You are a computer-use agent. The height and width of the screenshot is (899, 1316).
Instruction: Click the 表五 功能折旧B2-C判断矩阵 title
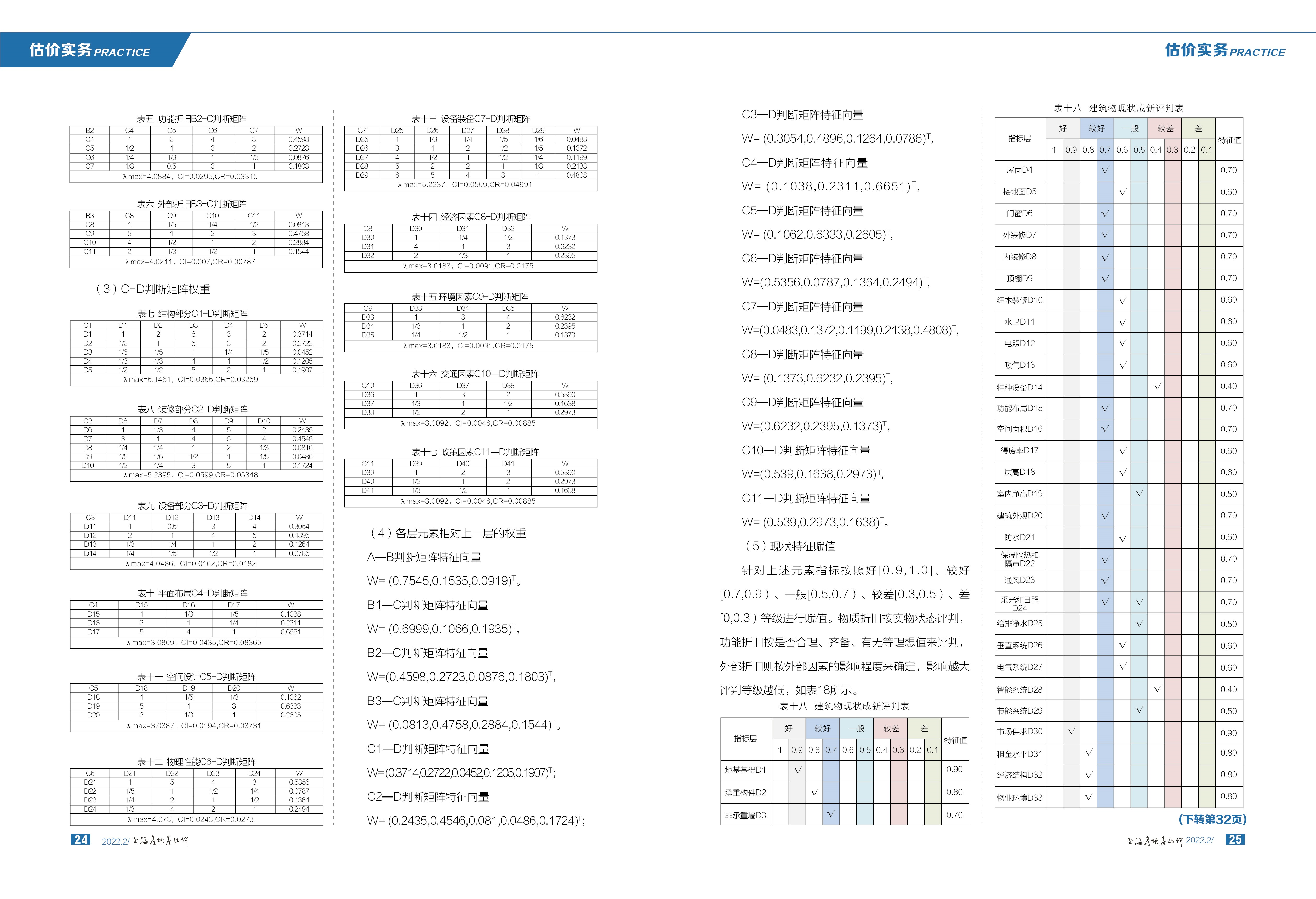(x=191, y=119)
